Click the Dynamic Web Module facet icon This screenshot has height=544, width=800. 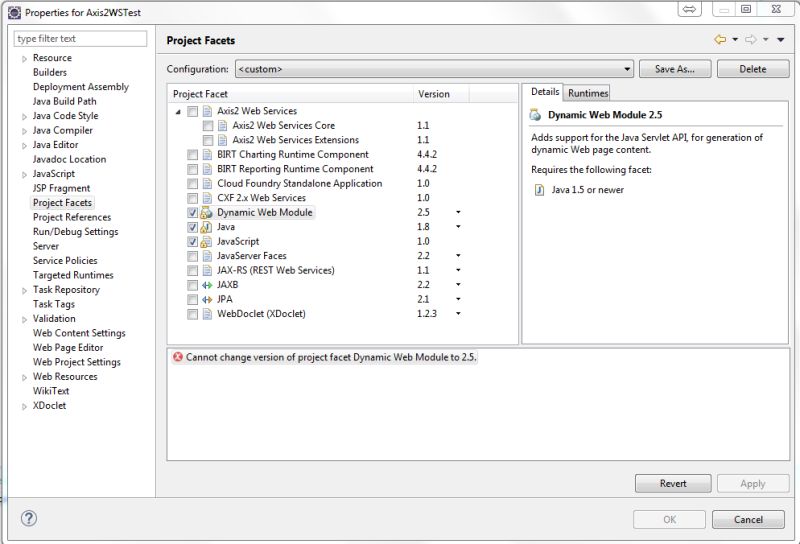tap(206, 212)
